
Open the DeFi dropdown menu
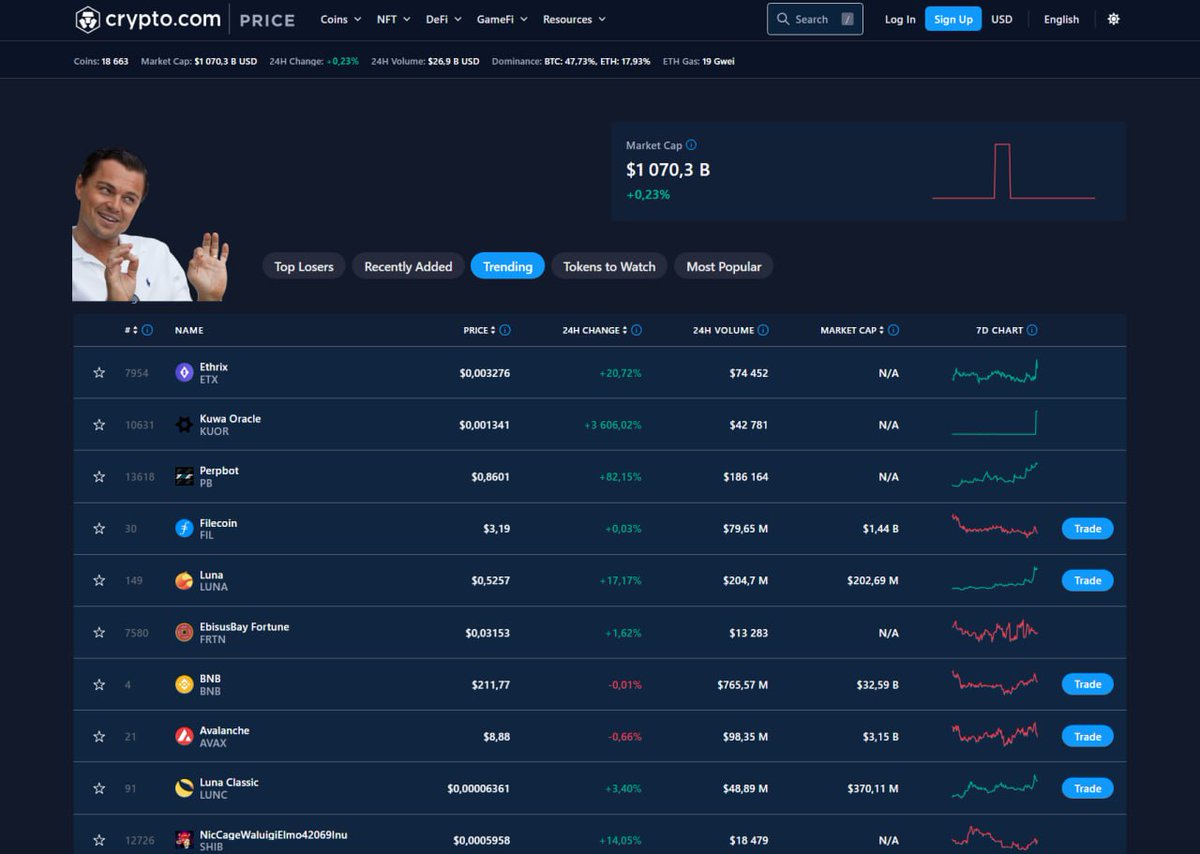coord(444,19)
